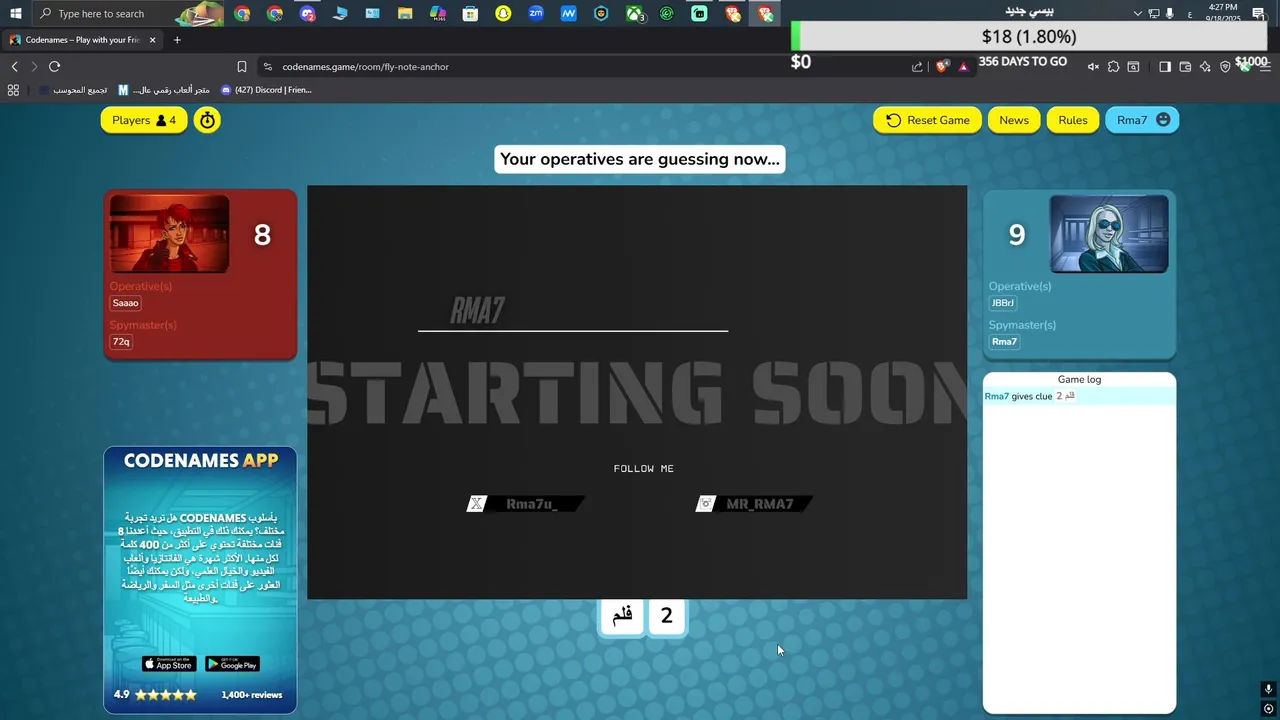Open File Explorer from the taskbar

coord(405,14)
